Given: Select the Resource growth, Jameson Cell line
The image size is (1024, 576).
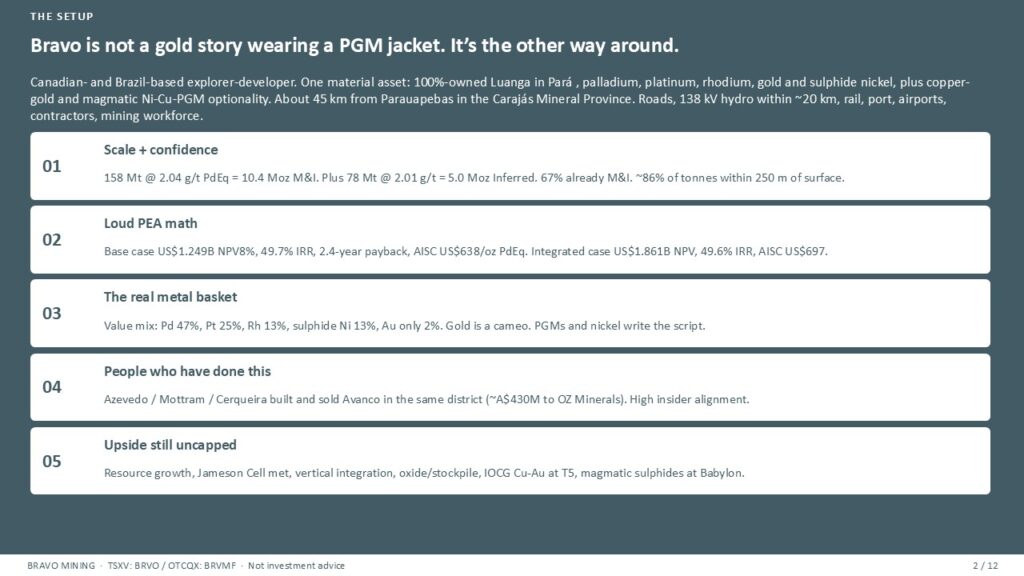Looking at the screenshot, I should click(424, 473).
